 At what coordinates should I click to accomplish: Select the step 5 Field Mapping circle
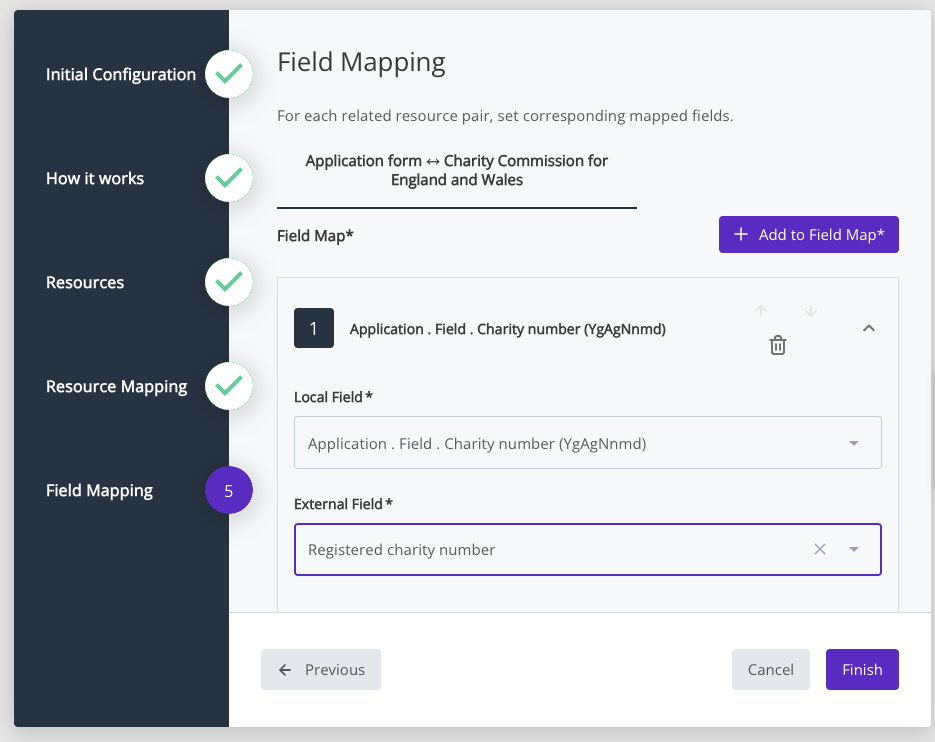229,490
